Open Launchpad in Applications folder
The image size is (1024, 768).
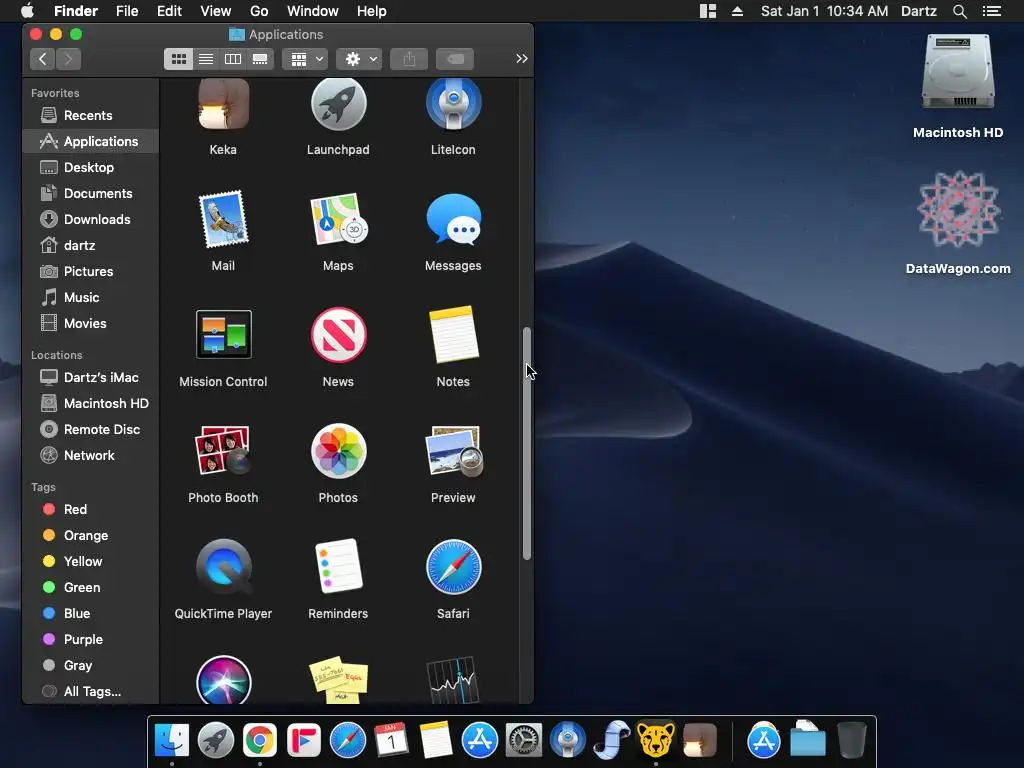338,104
